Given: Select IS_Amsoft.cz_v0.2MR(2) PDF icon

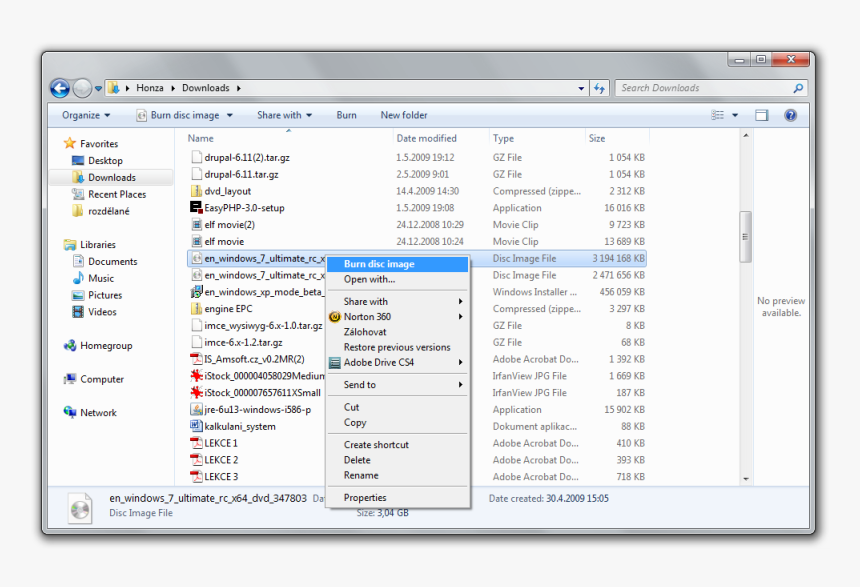Looking at the screenshot, I should tap(196, 359).
